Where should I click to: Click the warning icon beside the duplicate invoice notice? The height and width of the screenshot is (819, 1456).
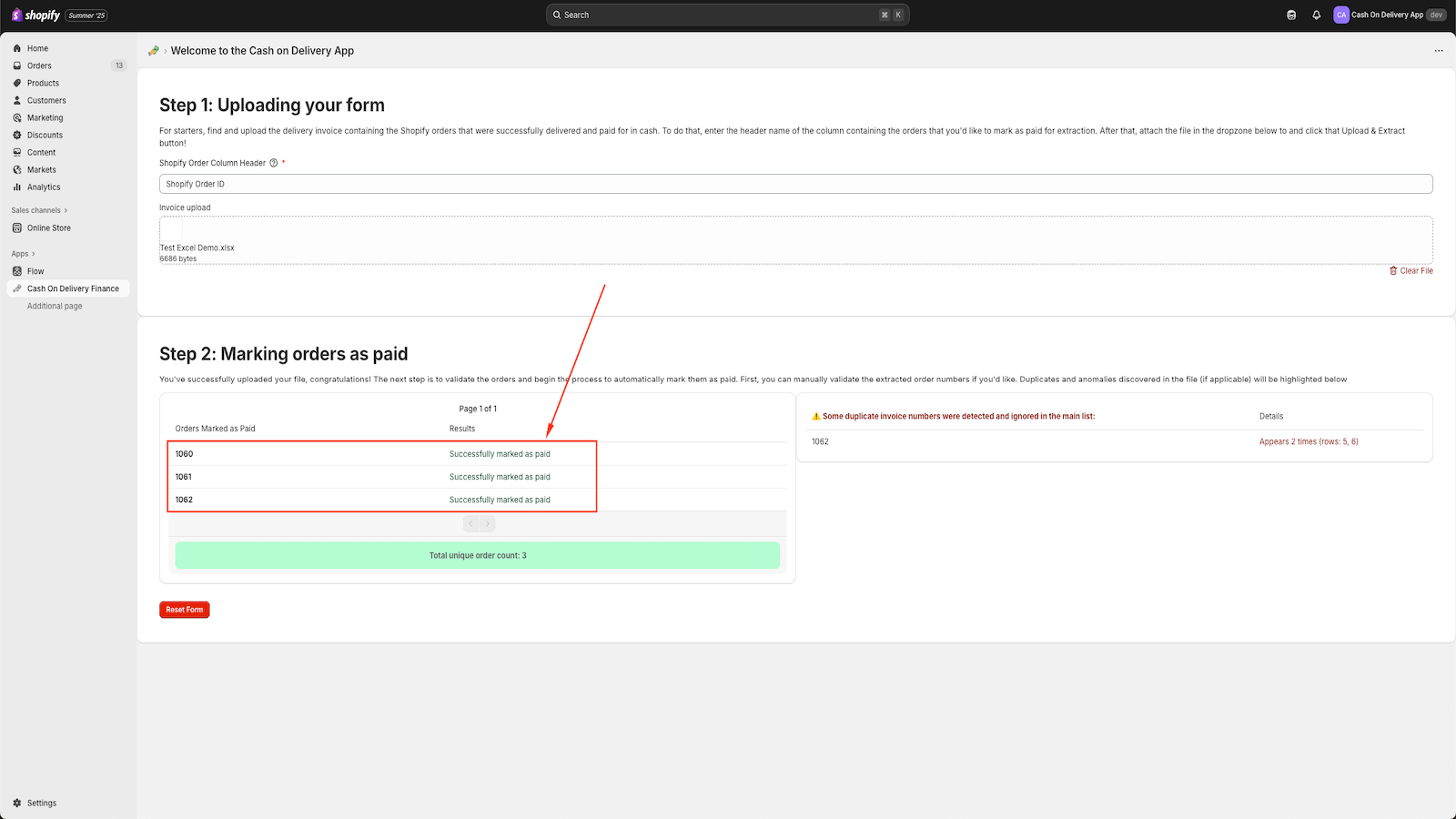(816, 416)
